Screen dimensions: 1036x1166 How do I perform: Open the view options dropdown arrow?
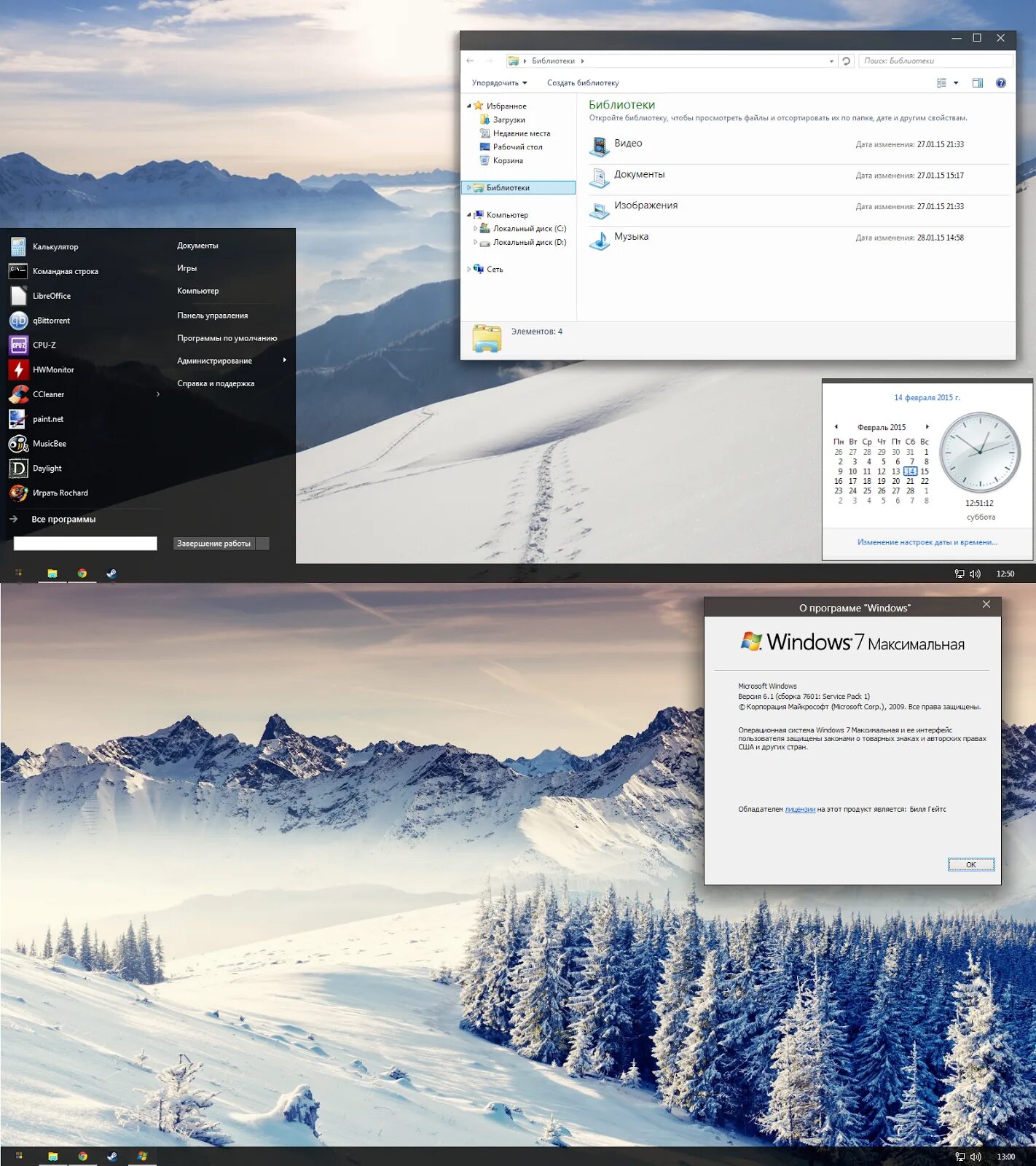coord(956,83)
